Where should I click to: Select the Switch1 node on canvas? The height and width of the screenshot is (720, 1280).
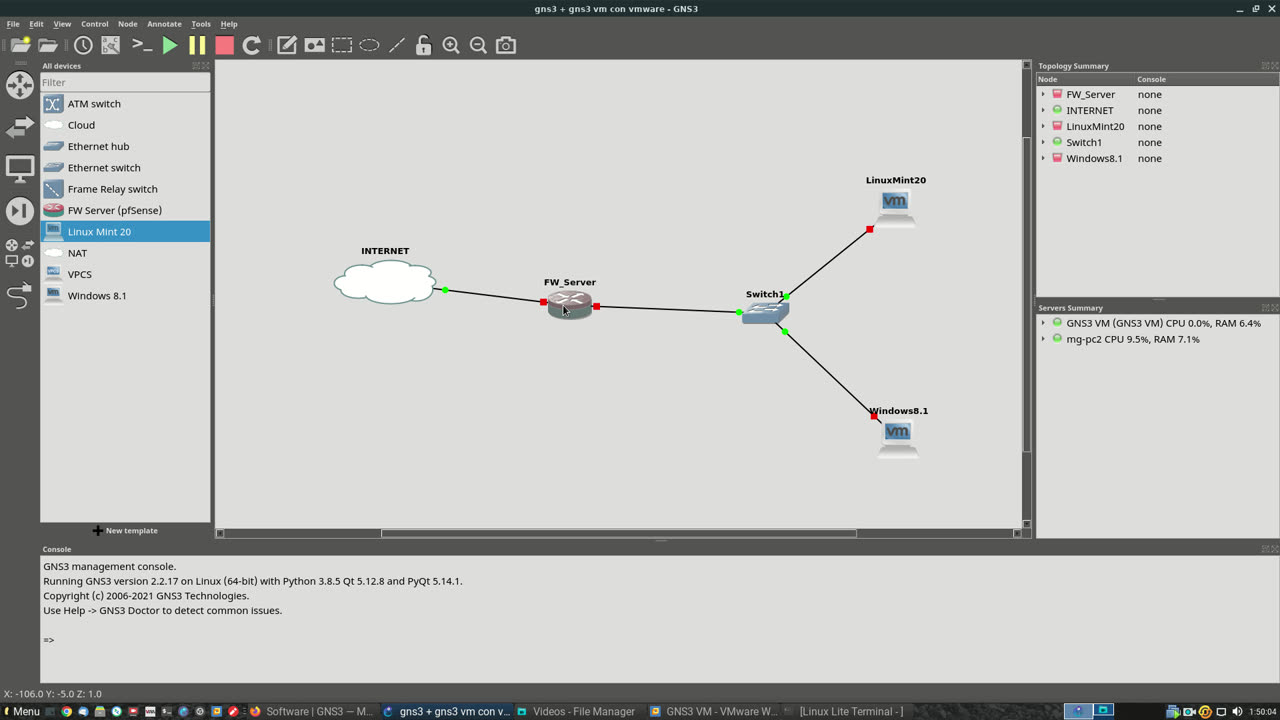pyautogui.click(x=765, y=312)
